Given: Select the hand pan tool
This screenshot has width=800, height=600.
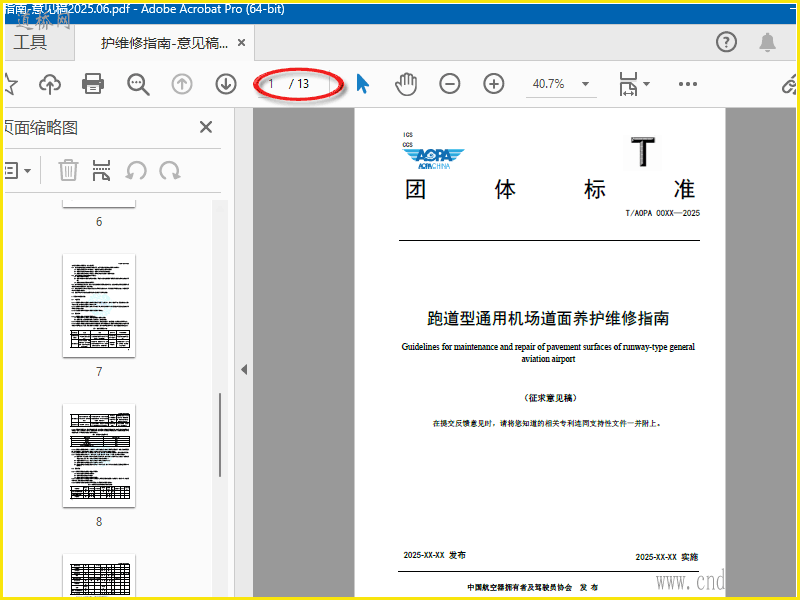Looking at the screenshot, I should click(406, 84).
